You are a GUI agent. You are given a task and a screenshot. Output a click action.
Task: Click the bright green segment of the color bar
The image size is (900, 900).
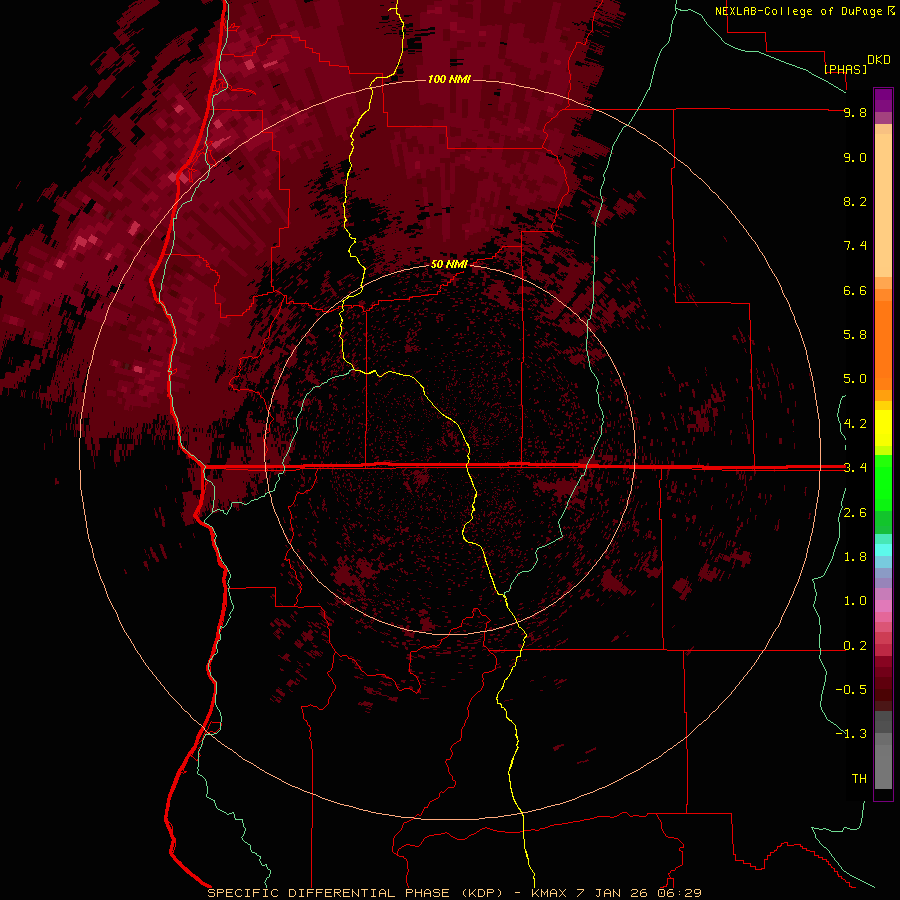click(883, 482)
